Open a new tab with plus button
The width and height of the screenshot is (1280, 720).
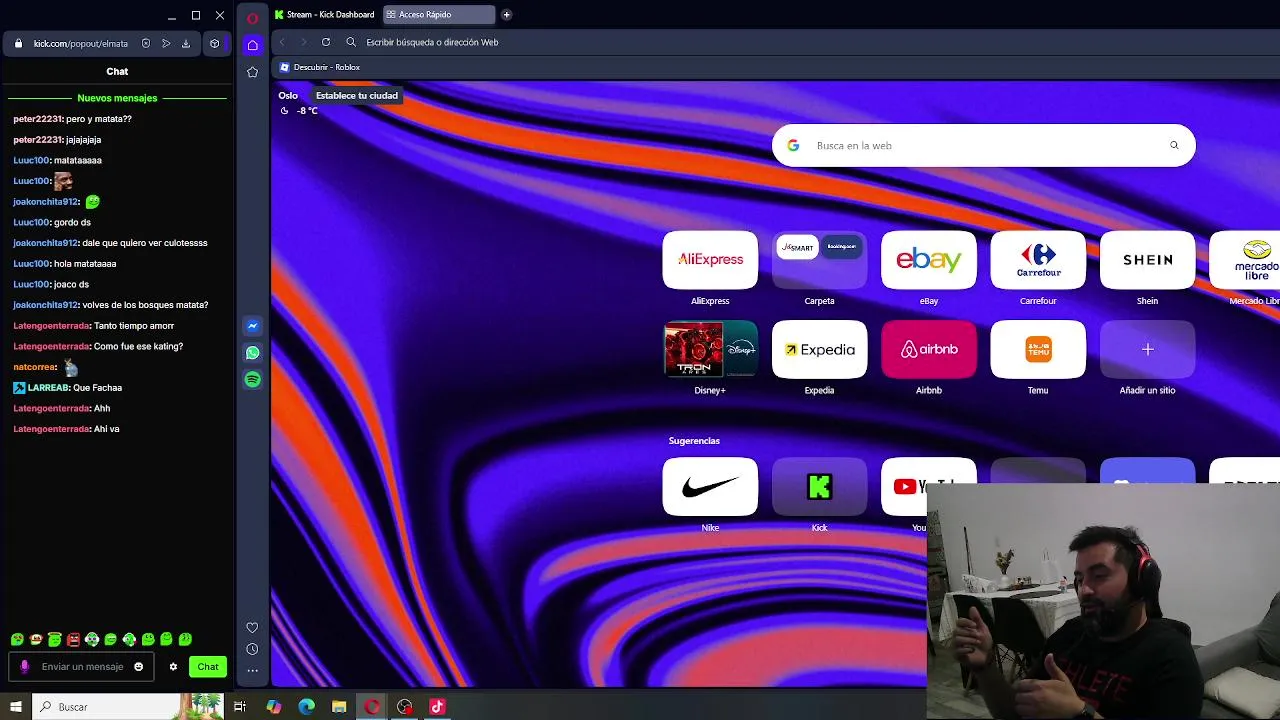(x=506, y=15)
